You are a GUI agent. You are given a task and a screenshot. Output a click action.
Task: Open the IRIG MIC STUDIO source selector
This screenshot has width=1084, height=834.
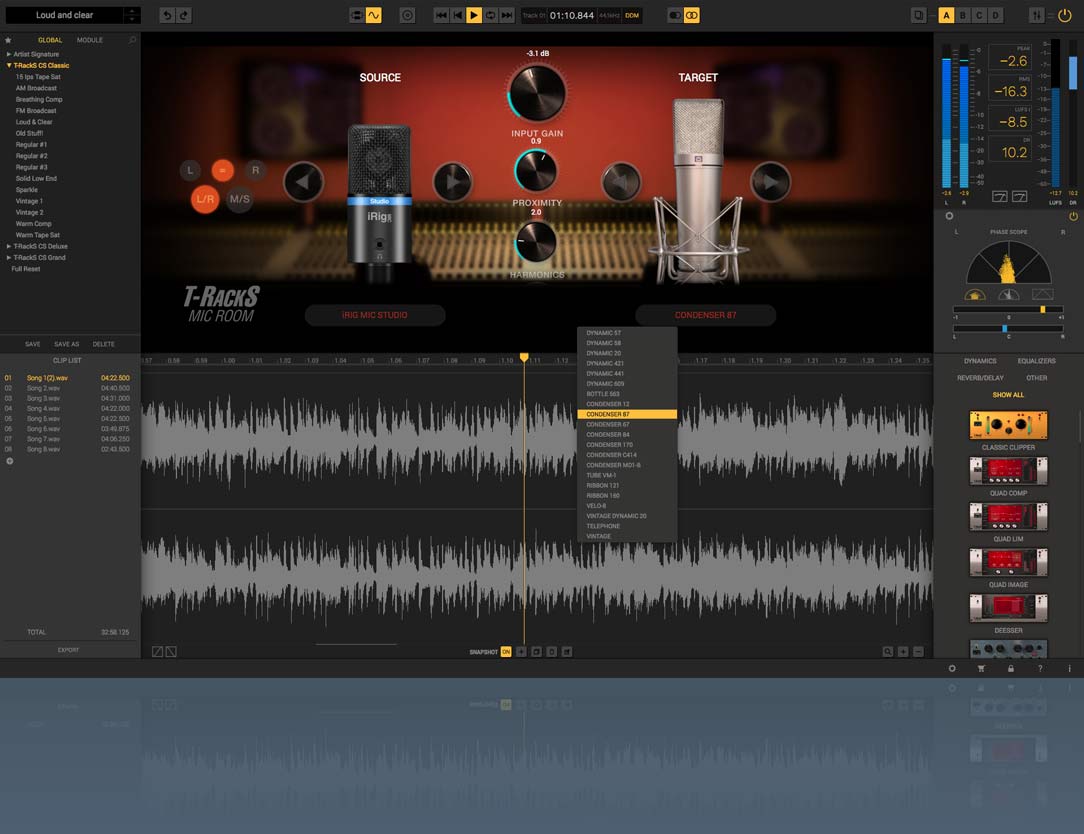point(375,314)
